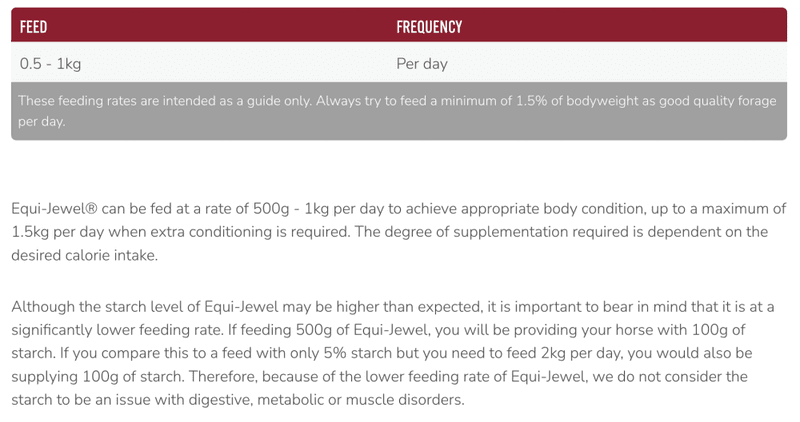Click the 1.5kg per day maximum text
The height and width of the screenshot is (422, 800).
pos(58,232)
